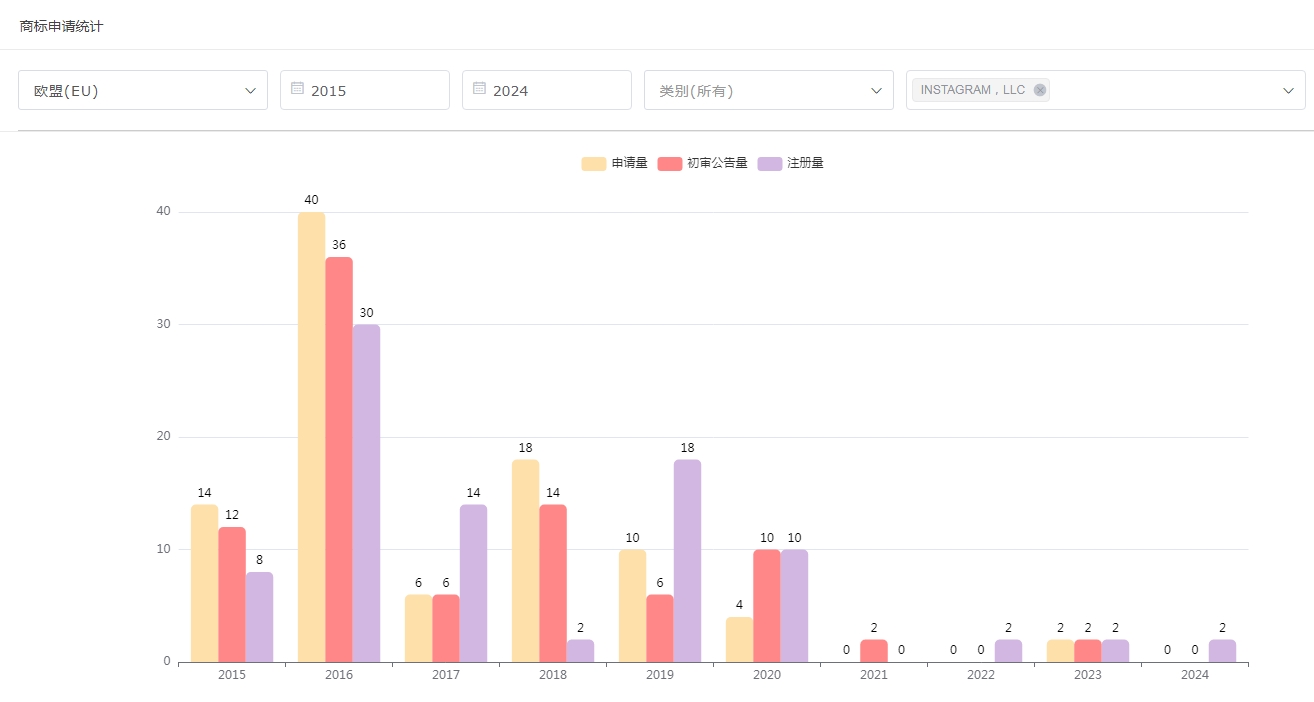This screenshot has width=1314, height=702.
Task: Toggle the 初审公告量 legend series
Action: coord(703,163)
